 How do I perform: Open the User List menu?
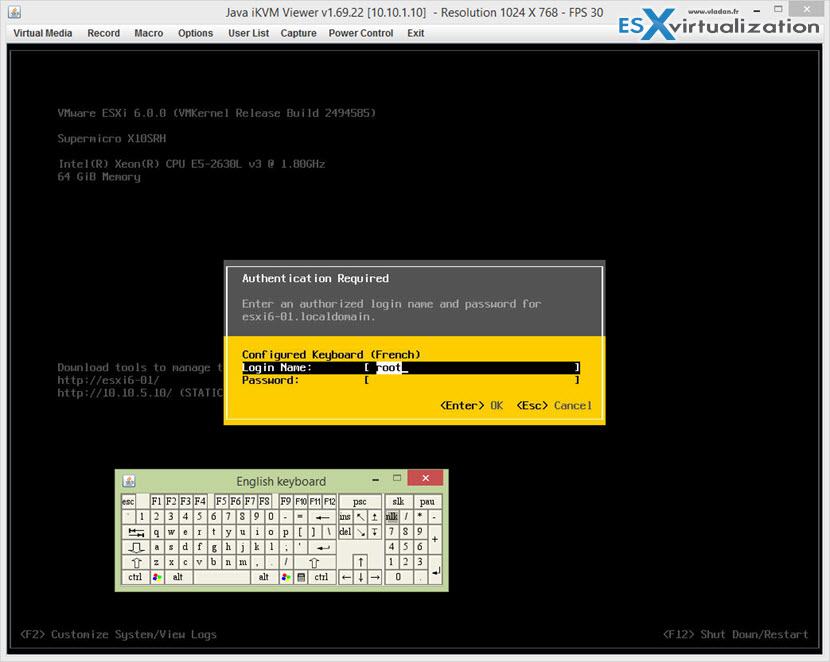tap(248, 33)
